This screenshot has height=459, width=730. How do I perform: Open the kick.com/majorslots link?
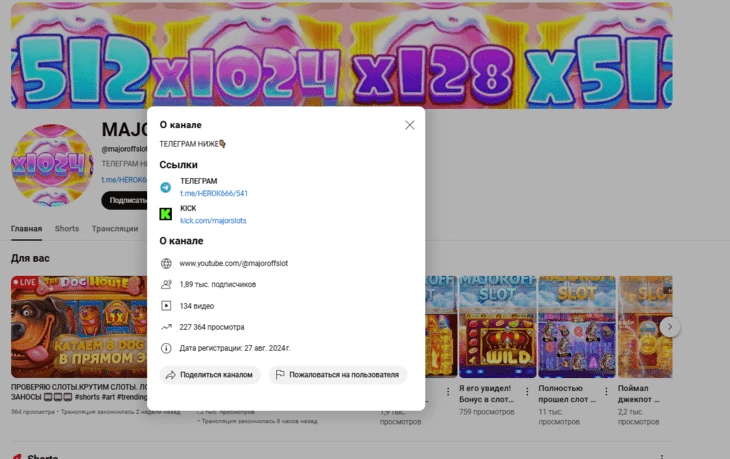click(x=213, y=221)
